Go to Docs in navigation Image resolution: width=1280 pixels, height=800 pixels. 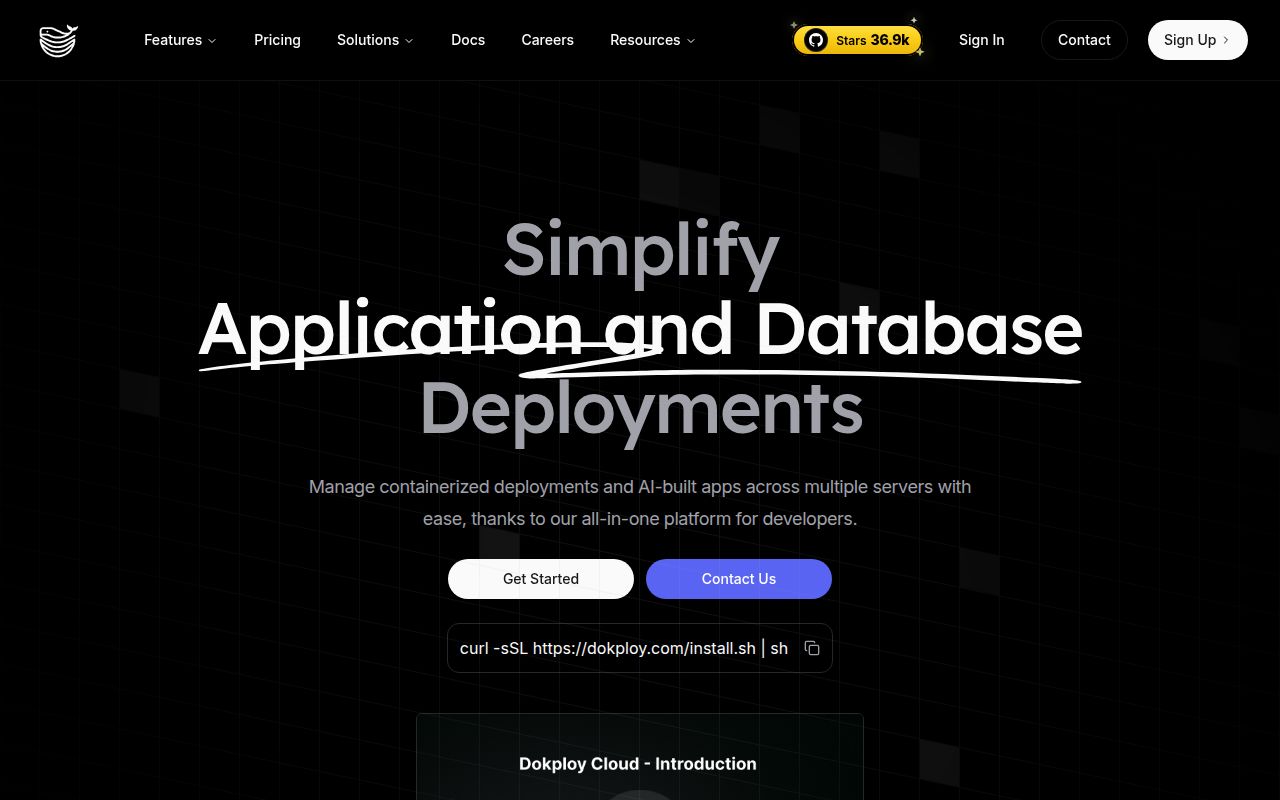pos(468,40)
